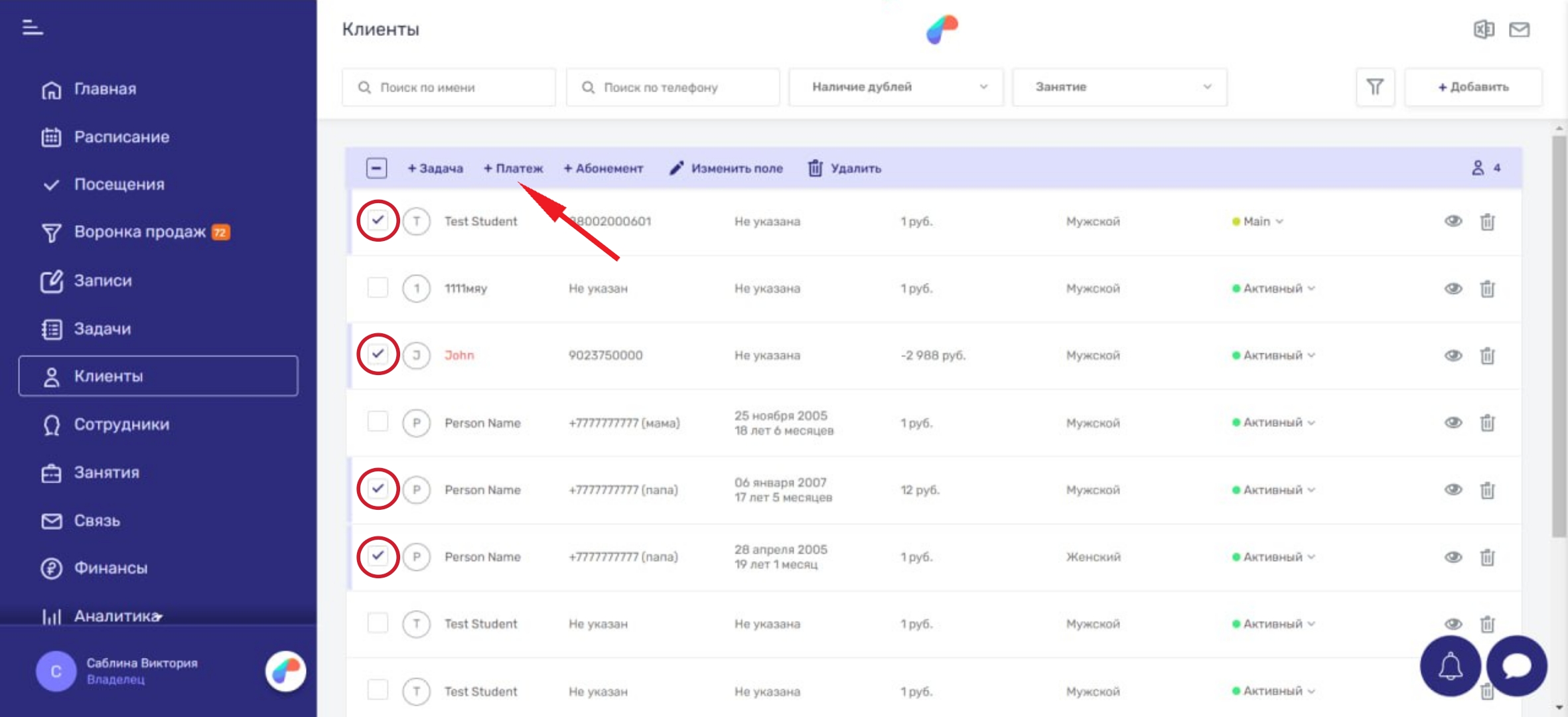Check the Person Name (мама) row checkbox

378,421
